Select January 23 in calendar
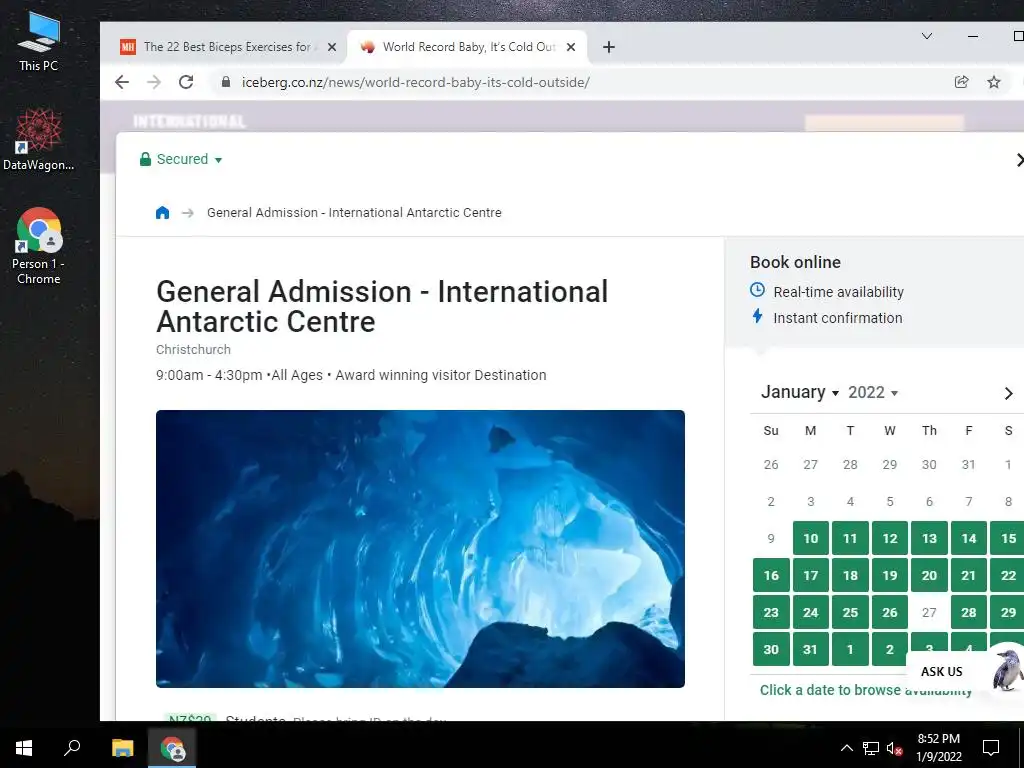This screenshot has width=1024, height=768. click(771, 613)
